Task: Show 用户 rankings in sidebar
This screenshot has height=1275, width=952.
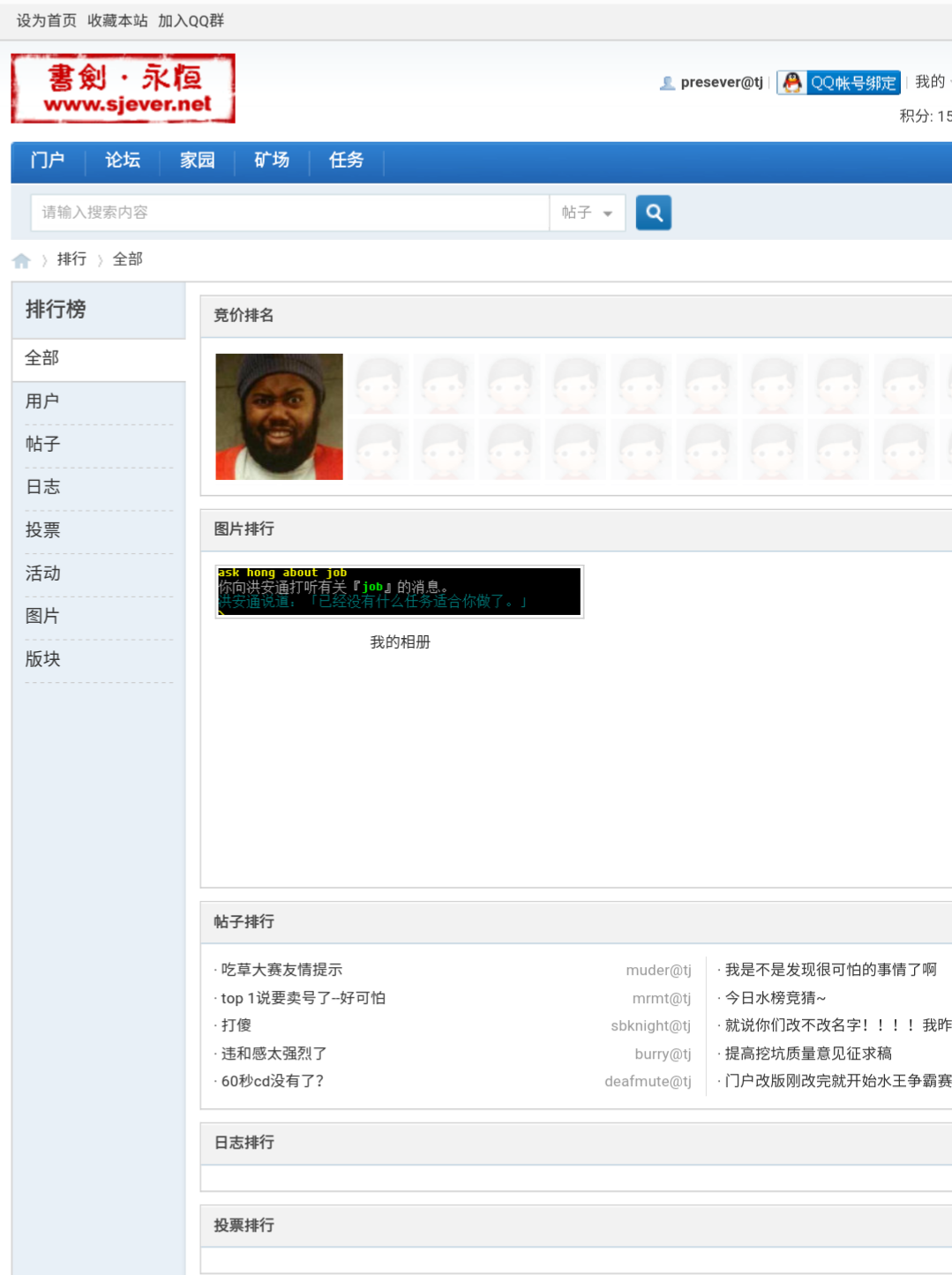Action: coord(99,401)
